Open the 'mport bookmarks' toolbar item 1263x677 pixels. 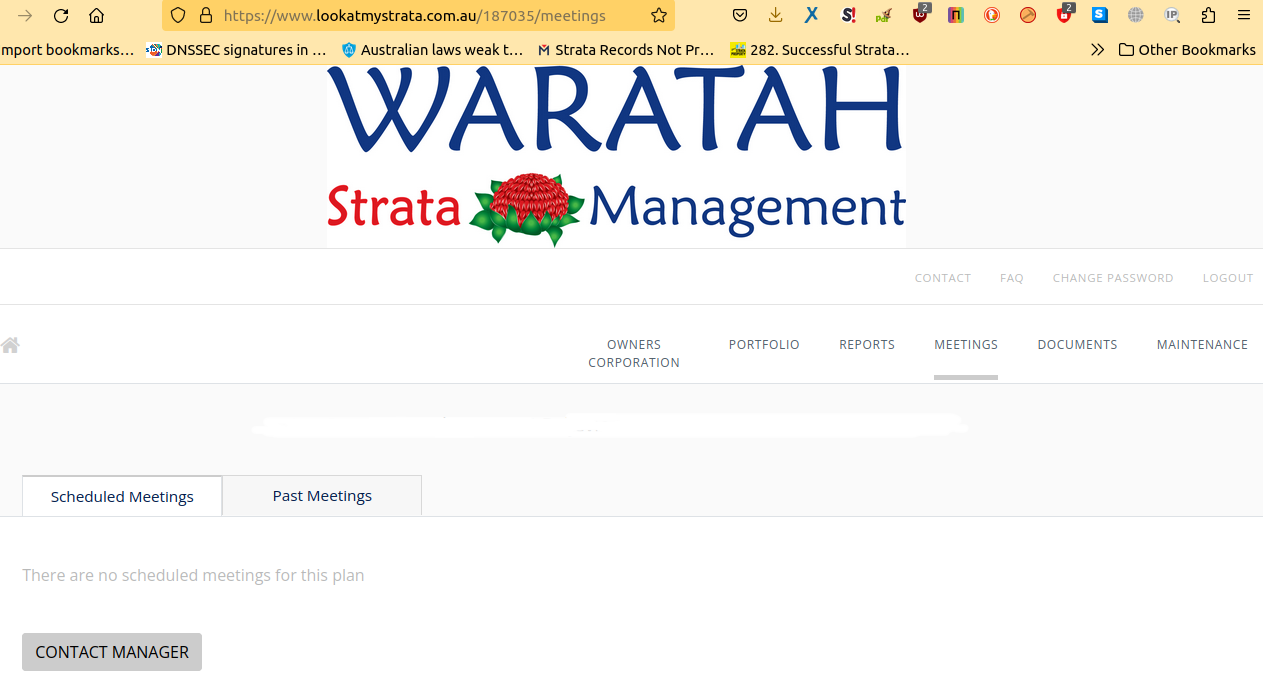point(67,49)
